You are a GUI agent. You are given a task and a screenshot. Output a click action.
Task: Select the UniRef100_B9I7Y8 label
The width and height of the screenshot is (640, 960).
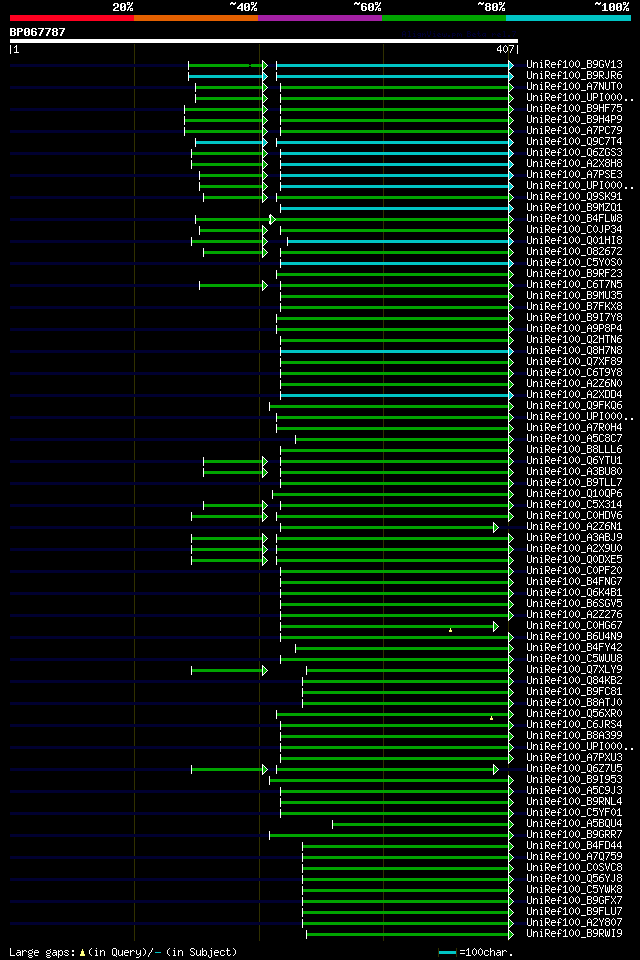click(574, 317)
